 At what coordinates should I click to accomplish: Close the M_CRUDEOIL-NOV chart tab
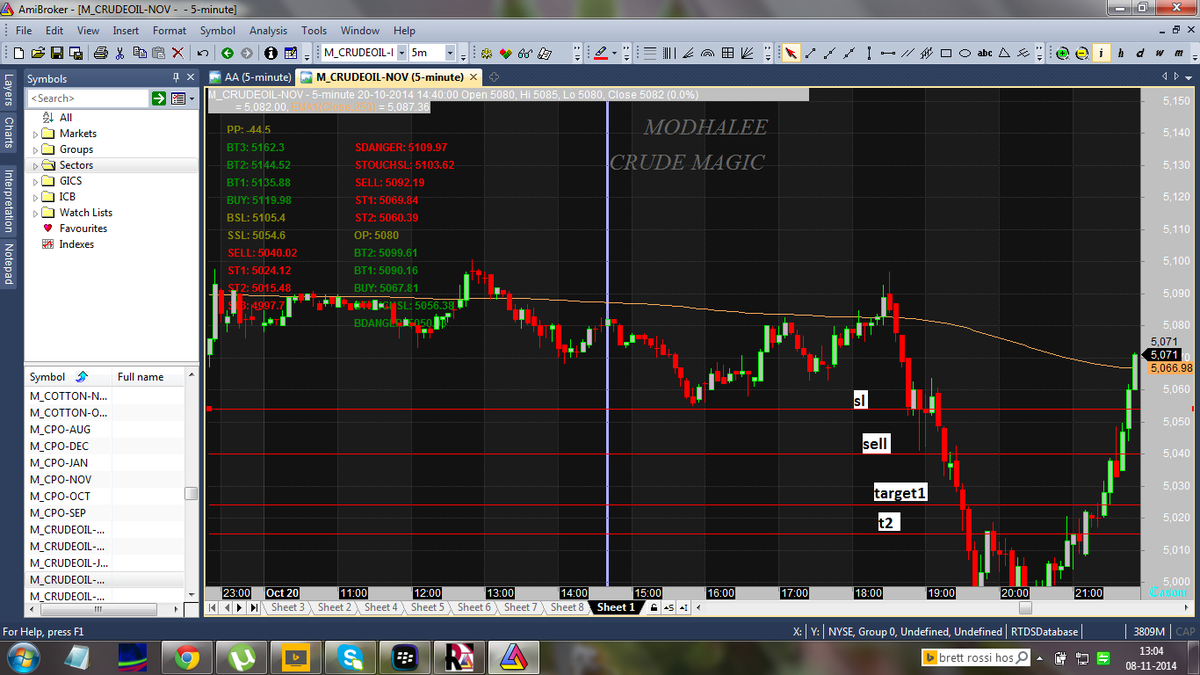pos(474,77)
